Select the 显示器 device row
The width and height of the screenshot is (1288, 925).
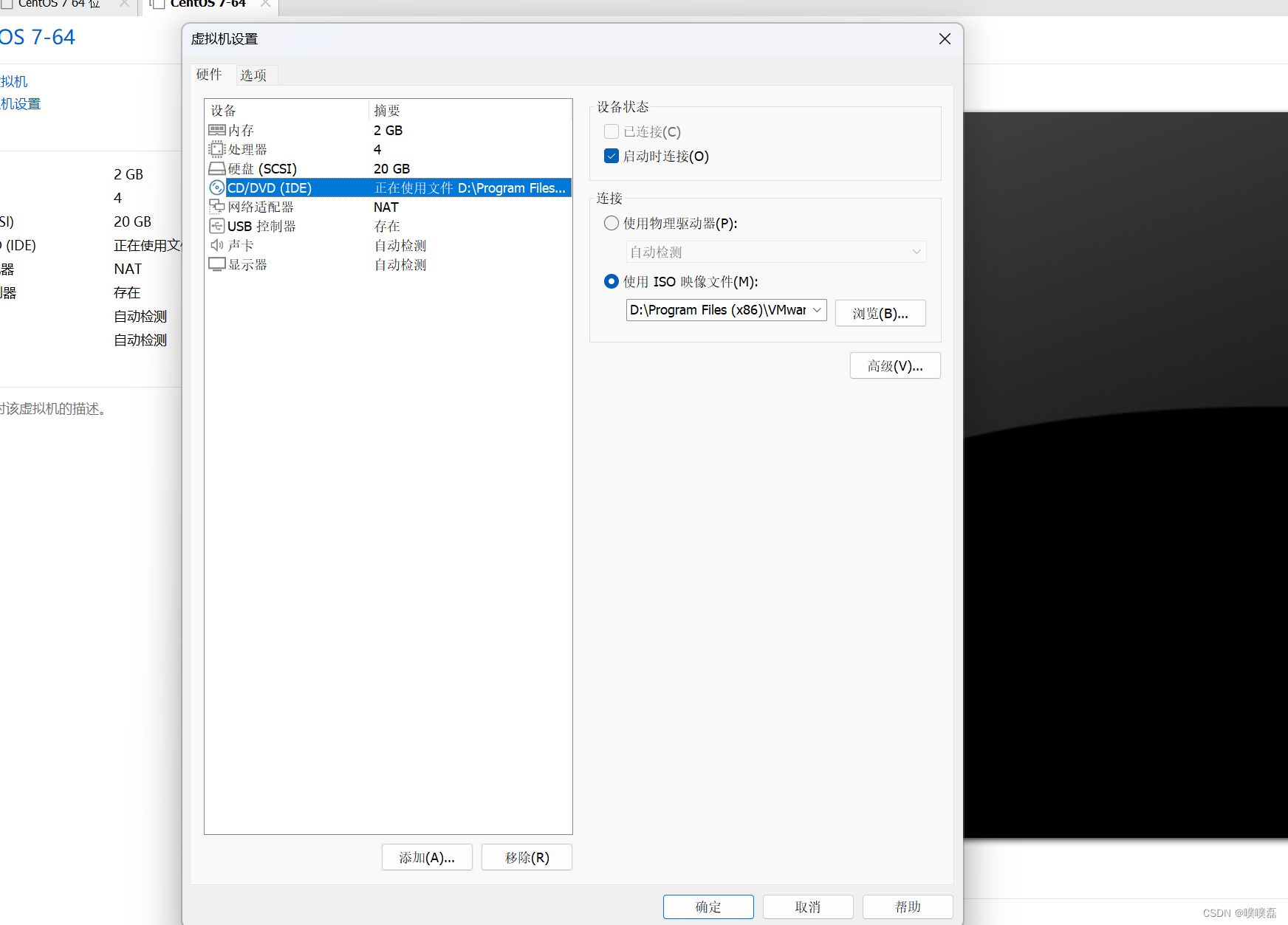pos(388,264)
